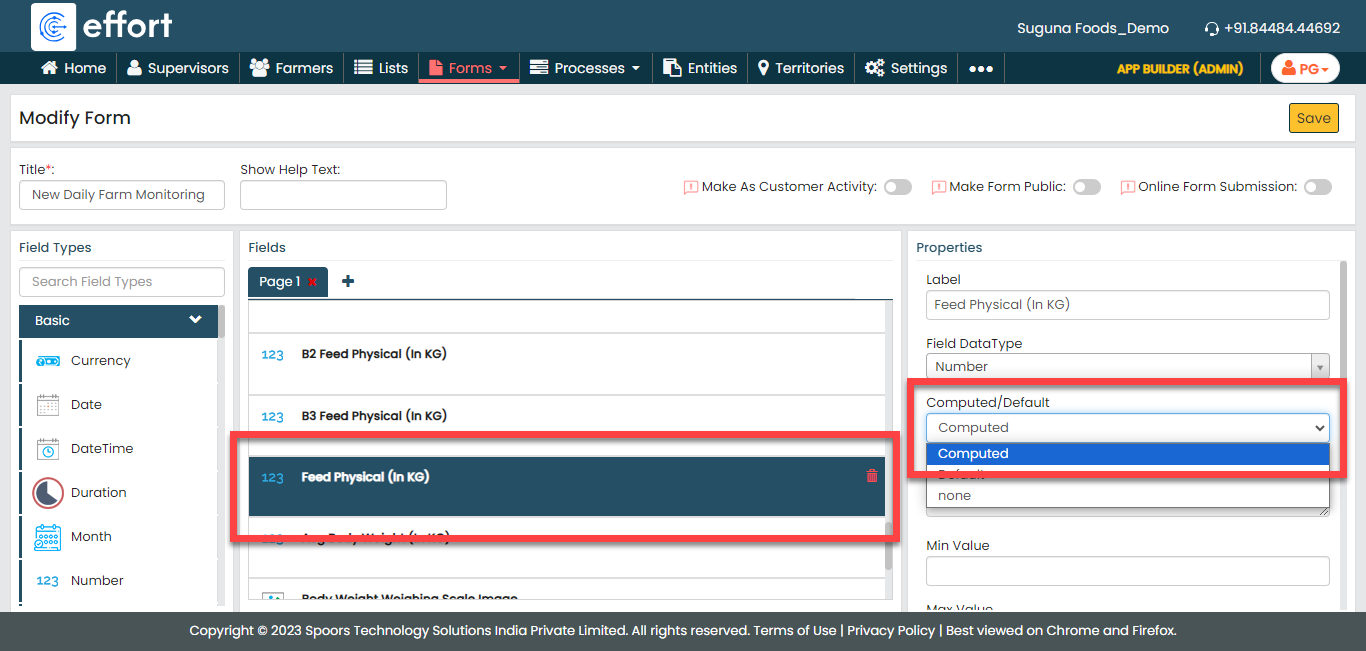This screenshot has height=651, width=1366.
Task: Toggle Make As Customer Activity switch
Action: [x=897, y=187]
